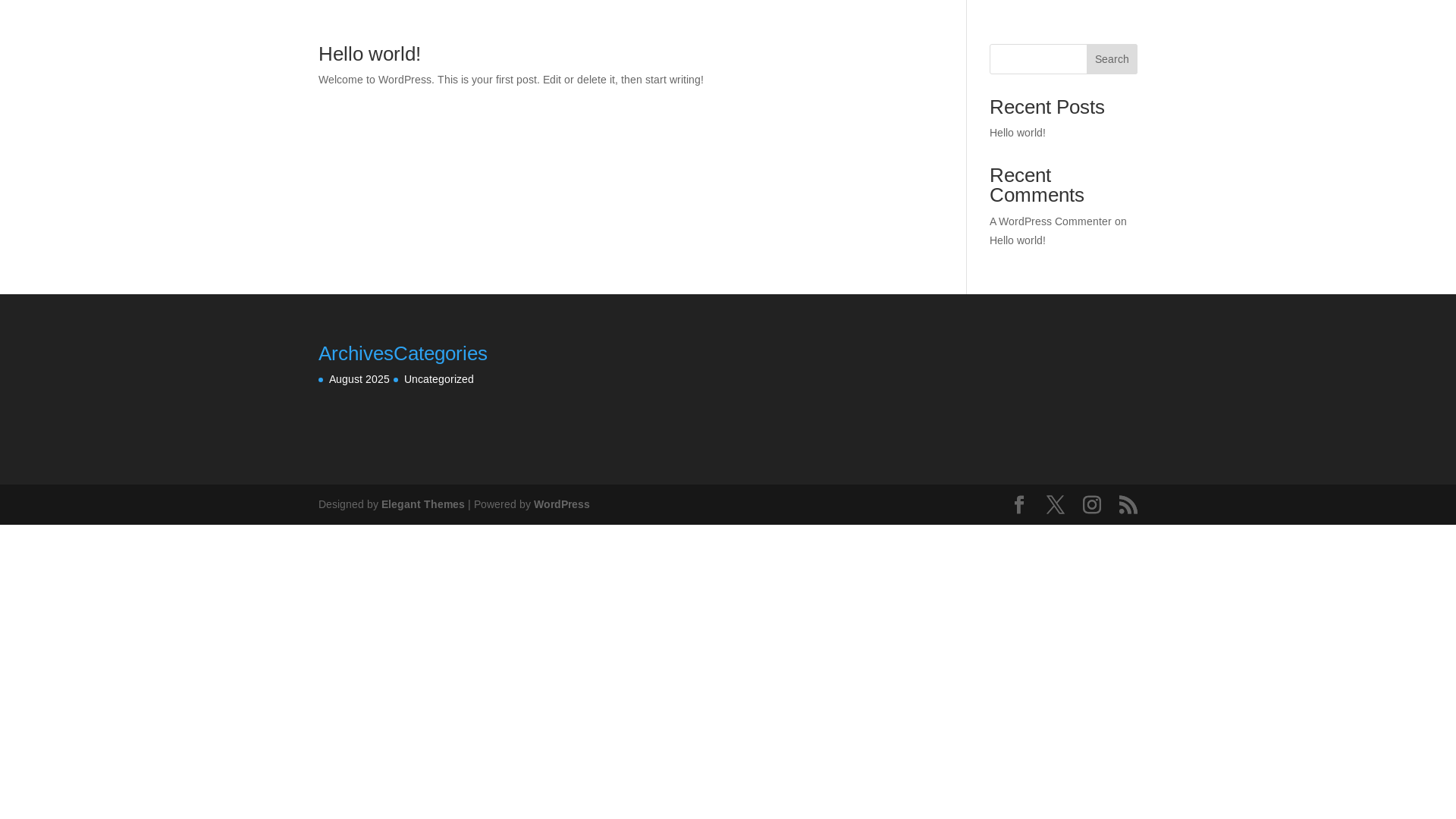Image resolution: width=1456 pixels, height=819 pixels.
Task: Open the Facebook social icon in footer
Action: 1019,505
